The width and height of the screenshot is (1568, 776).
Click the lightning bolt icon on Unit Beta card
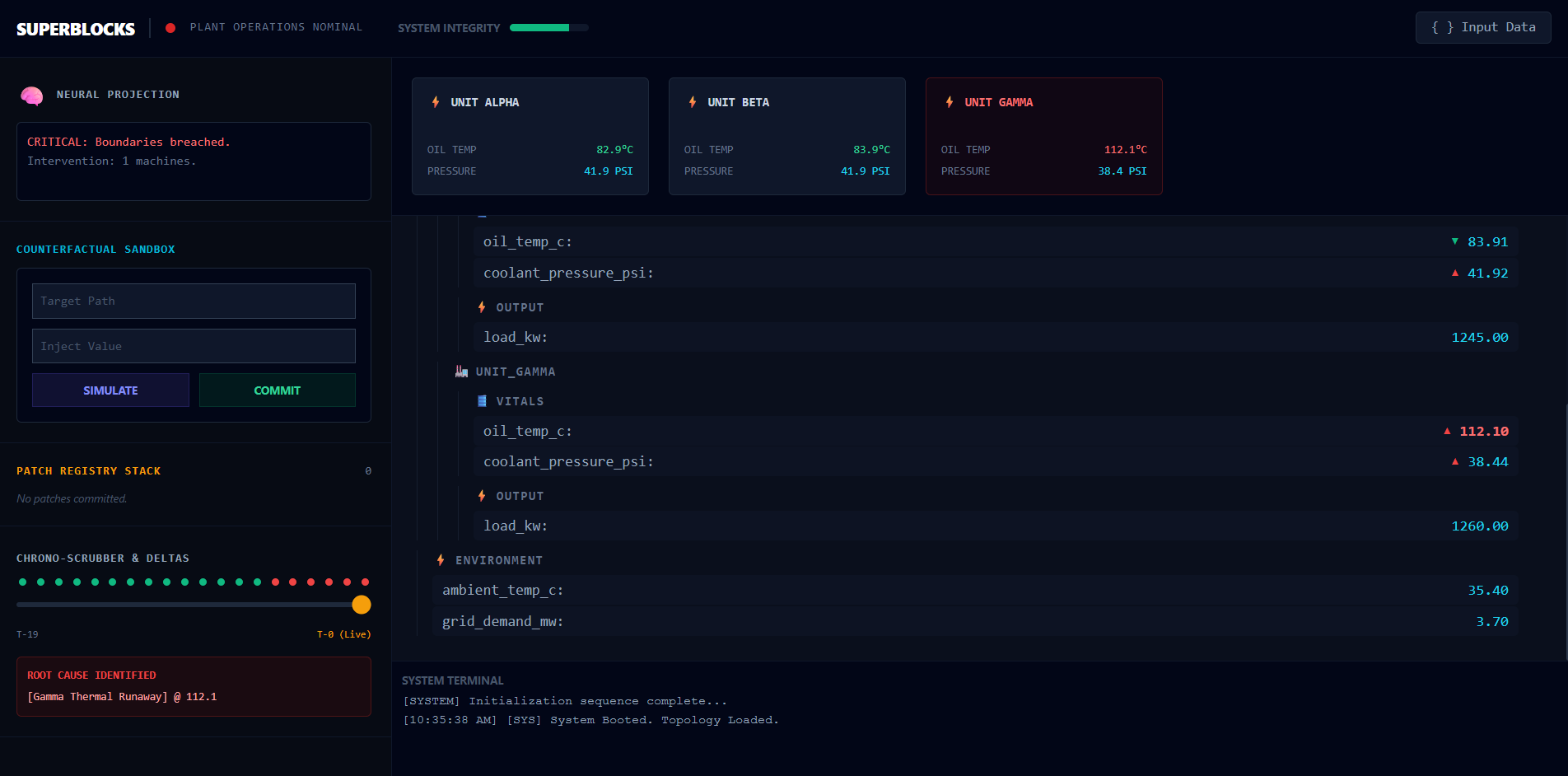[x=693, y=102]
